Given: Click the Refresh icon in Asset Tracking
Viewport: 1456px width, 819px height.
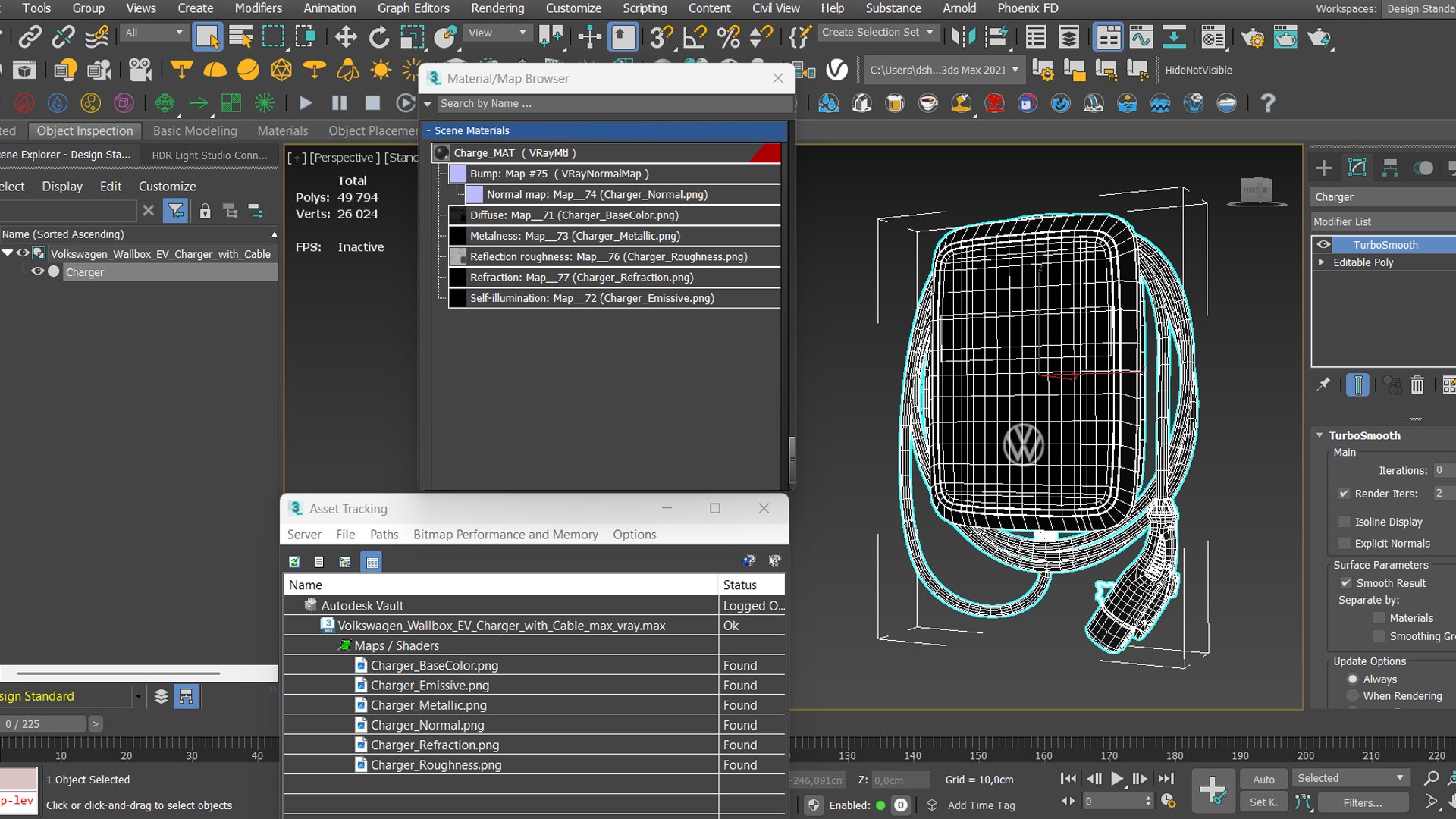Looking at the screenshot, I should point(294,562).
